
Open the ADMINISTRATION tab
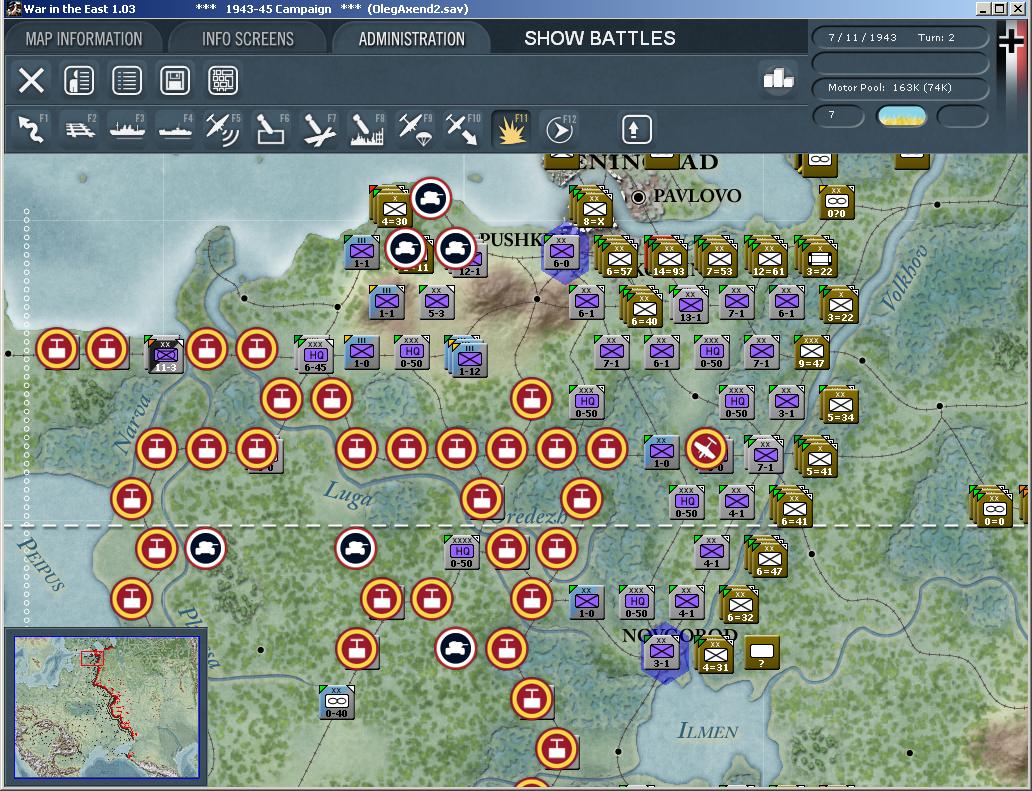pyautogui.click(x=411, y=39)
